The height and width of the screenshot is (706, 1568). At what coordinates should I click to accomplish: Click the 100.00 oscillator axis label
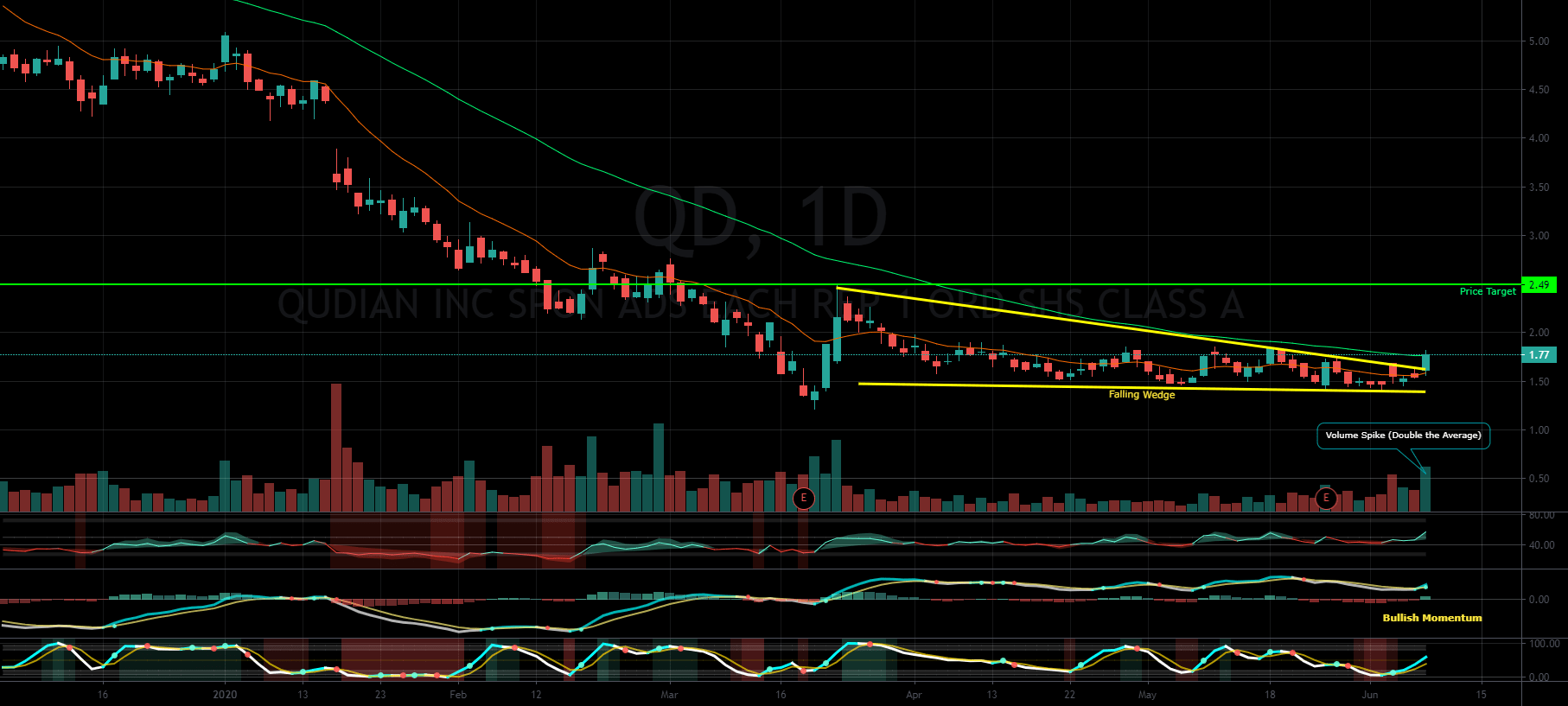[1544, 644]
